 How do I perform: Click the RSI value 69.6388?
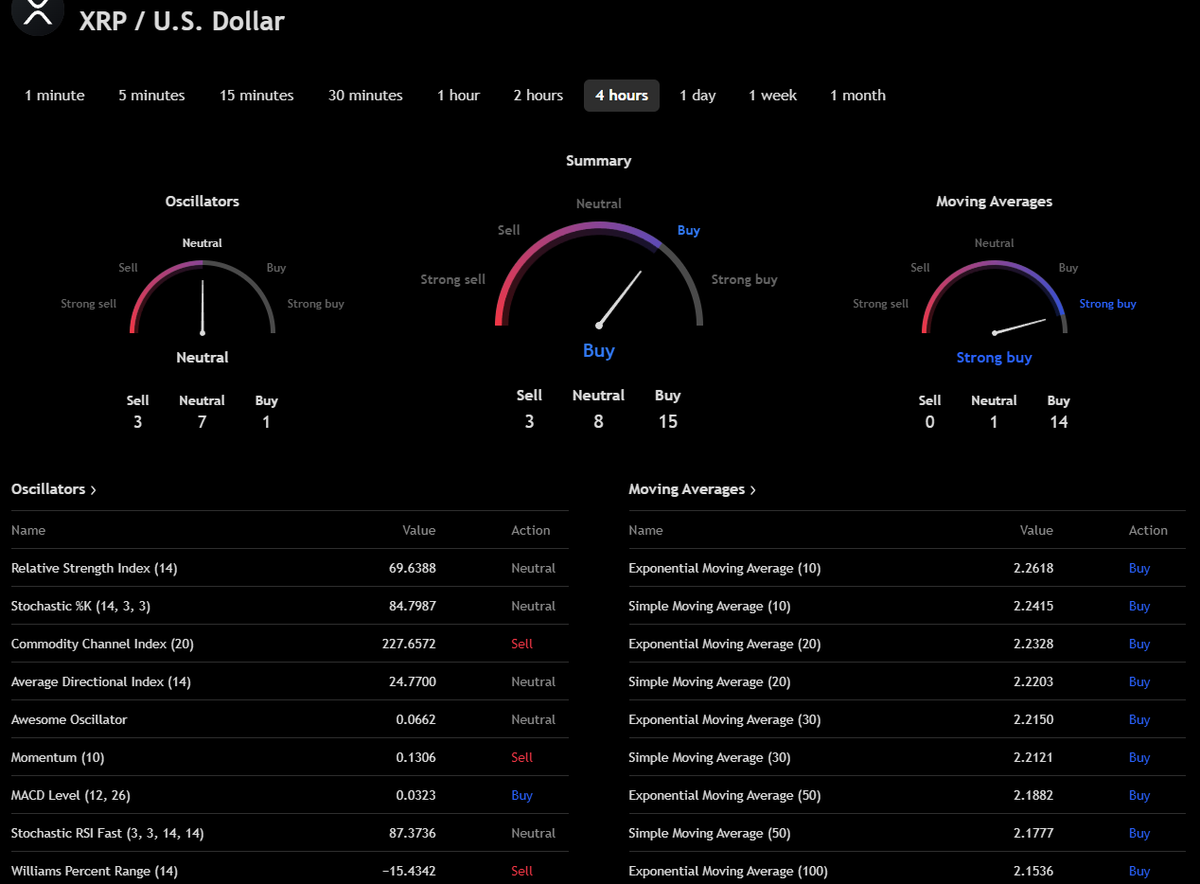[412, 568]
